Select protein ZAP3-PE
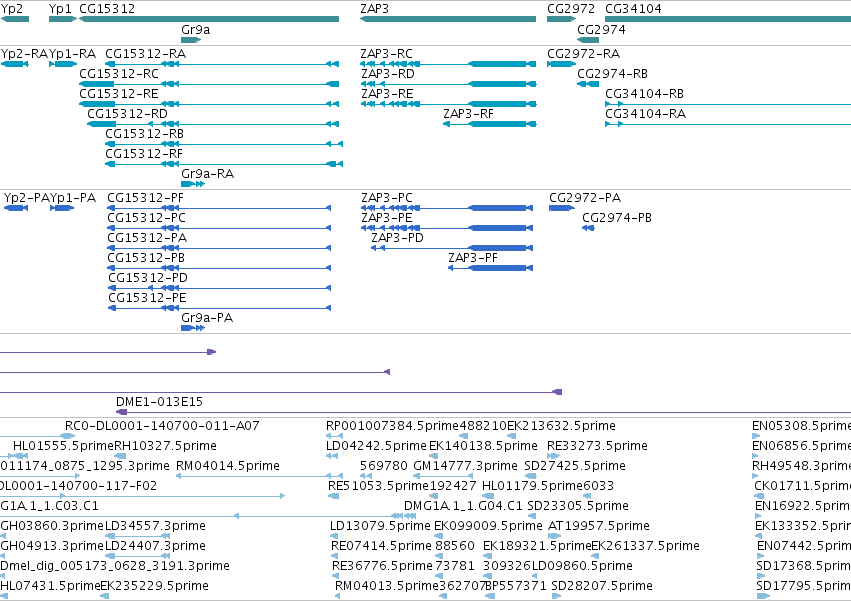851x601 pixels. 447,228
